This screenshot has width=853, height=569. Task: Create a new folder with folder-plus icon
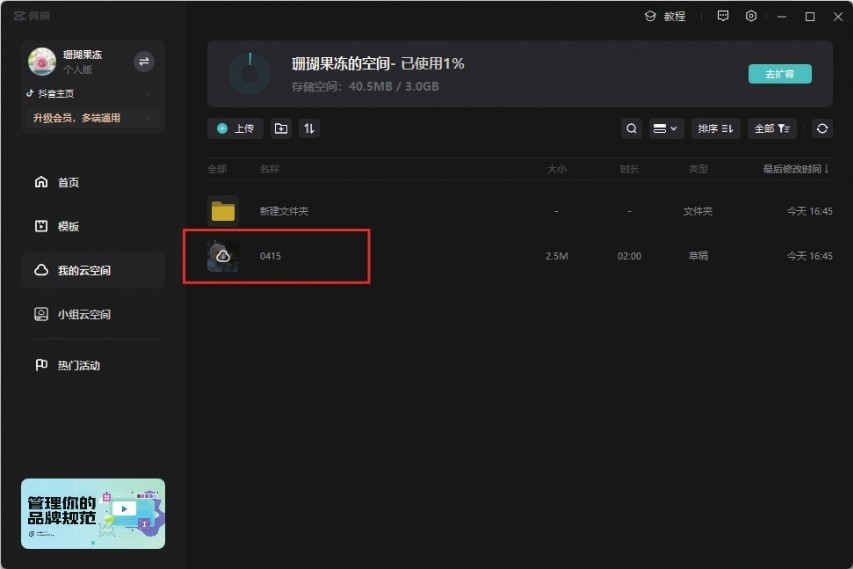(281, 128)
